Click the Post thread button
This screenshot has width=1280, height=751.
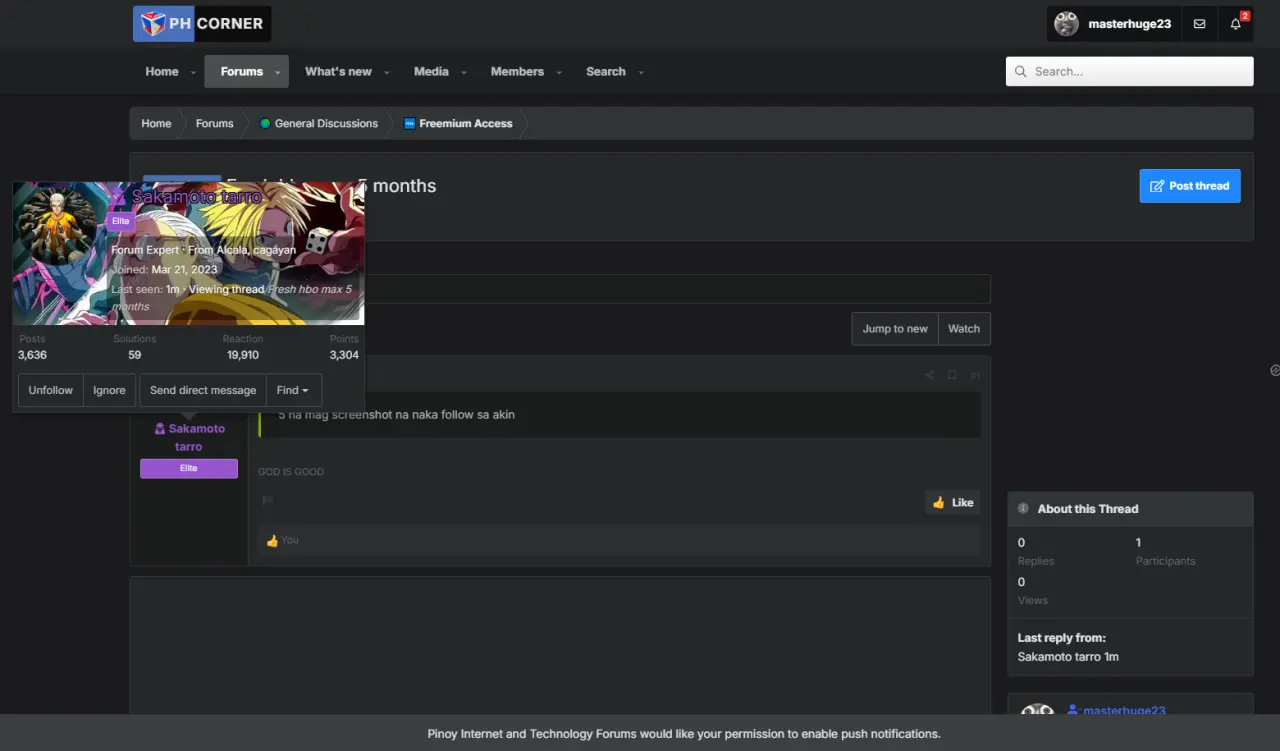coord(1190,186)
